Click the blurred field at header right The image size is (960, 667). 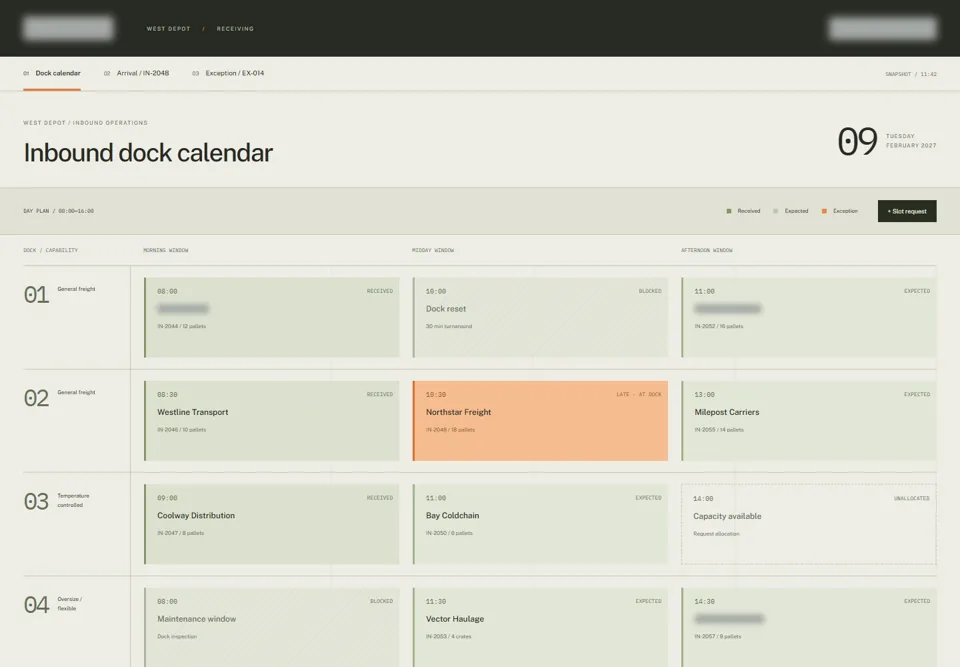[882, 28]
